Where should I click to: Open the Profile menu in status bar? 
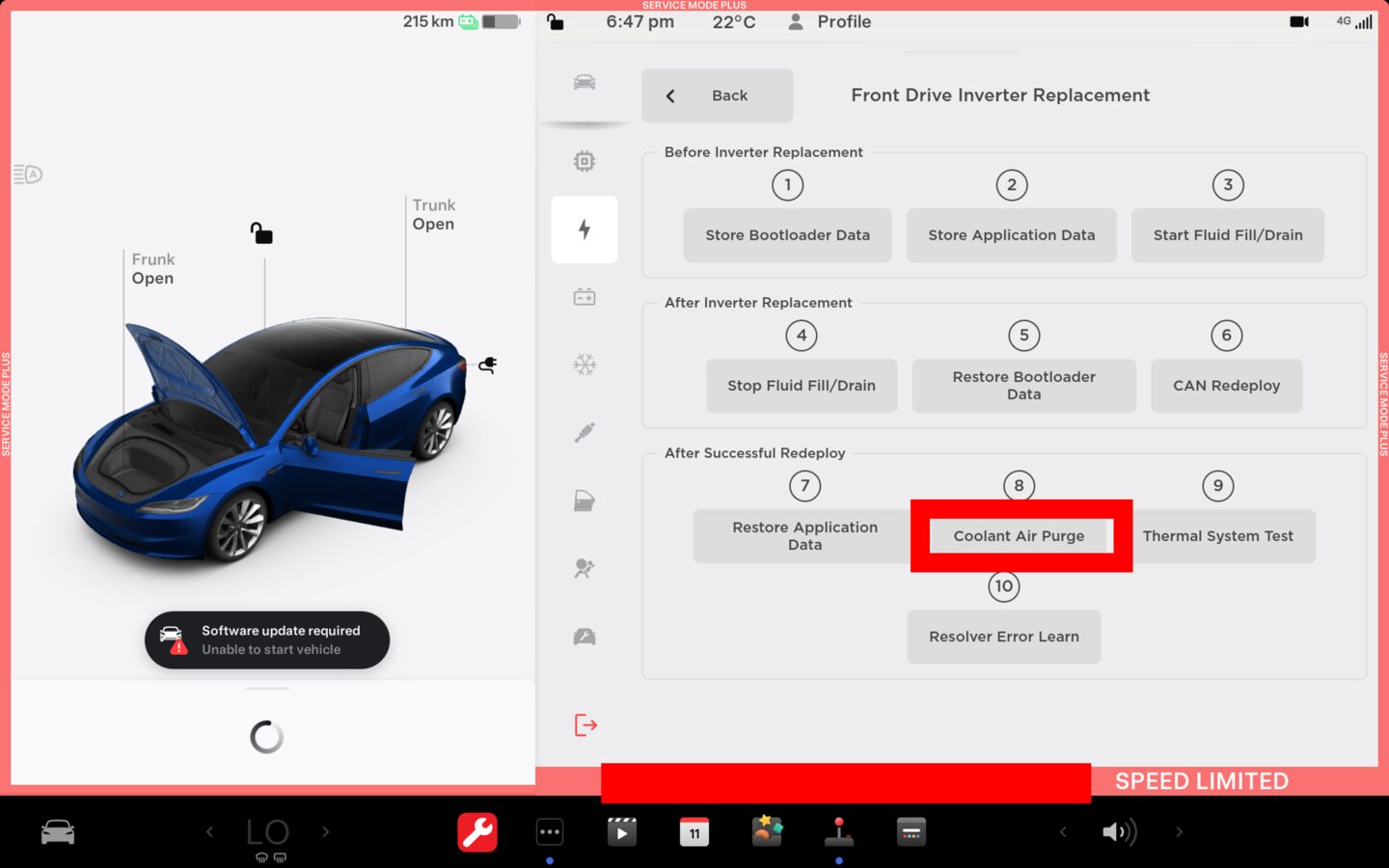[830, 22]
